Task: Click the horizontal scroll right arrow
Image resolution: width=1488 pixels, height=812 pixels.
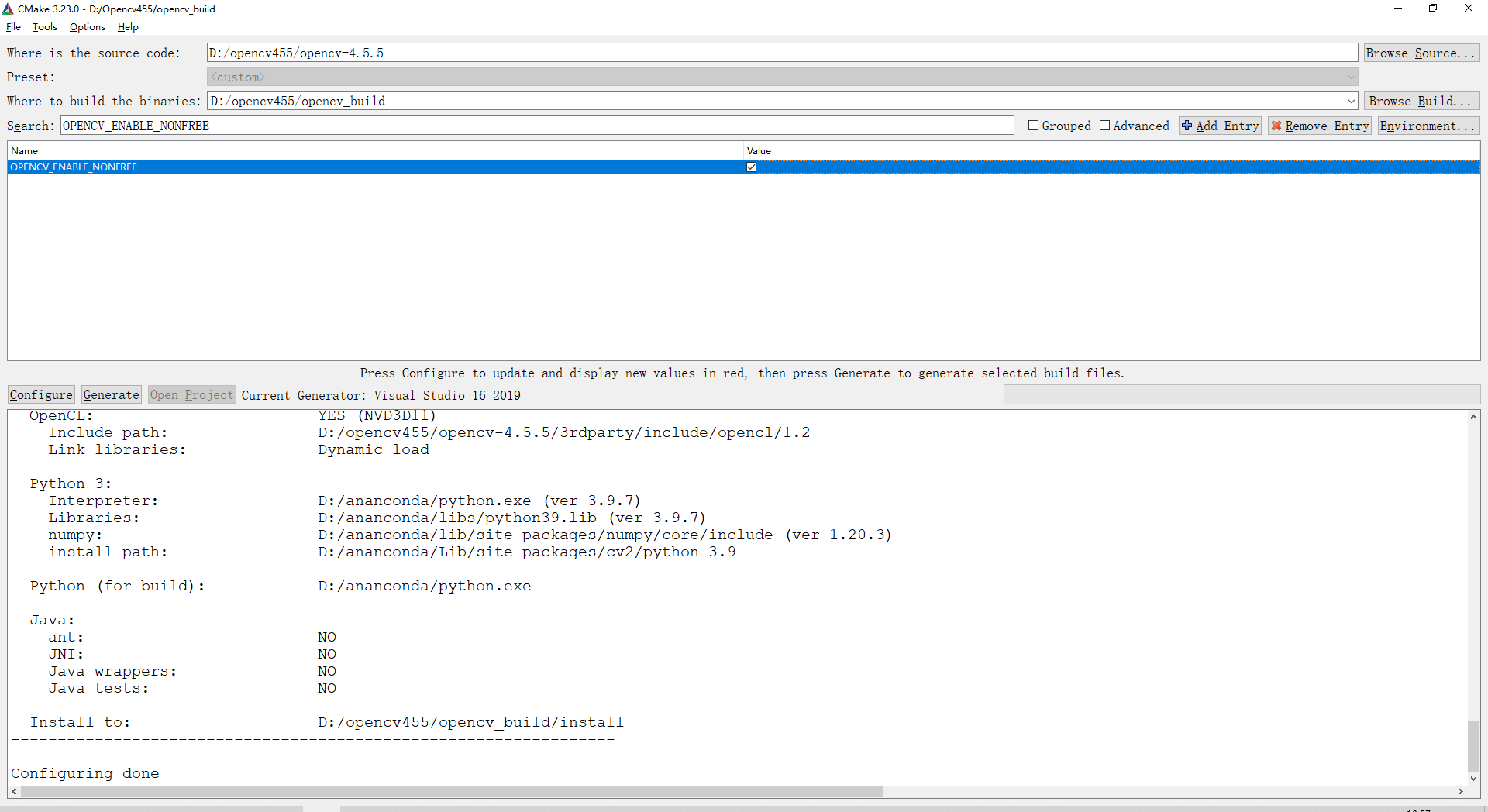Action: (x=1461, y=791)
